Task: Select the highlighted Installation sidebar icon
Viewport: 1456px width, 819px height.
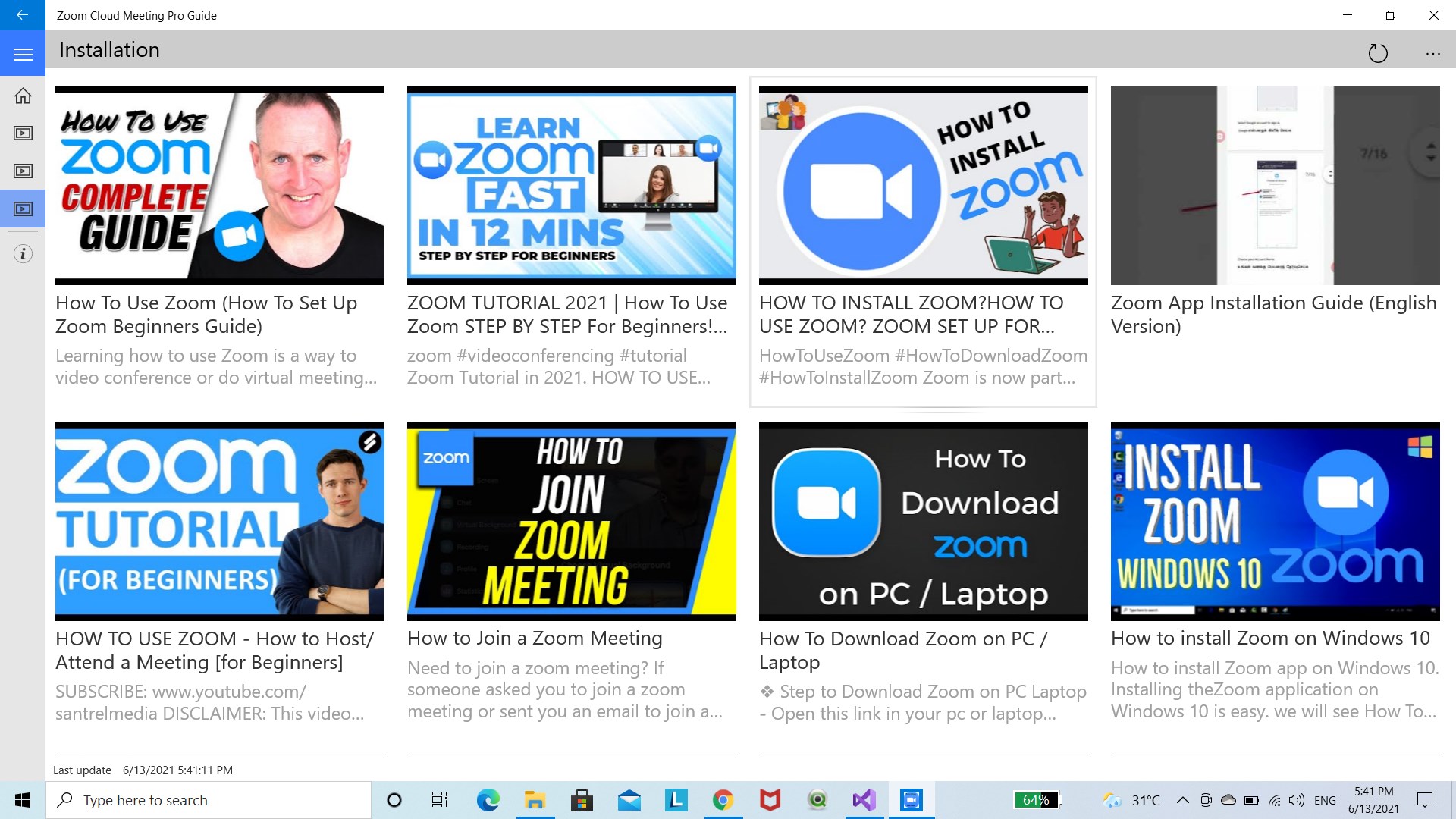Action: (x=23, y=209)
